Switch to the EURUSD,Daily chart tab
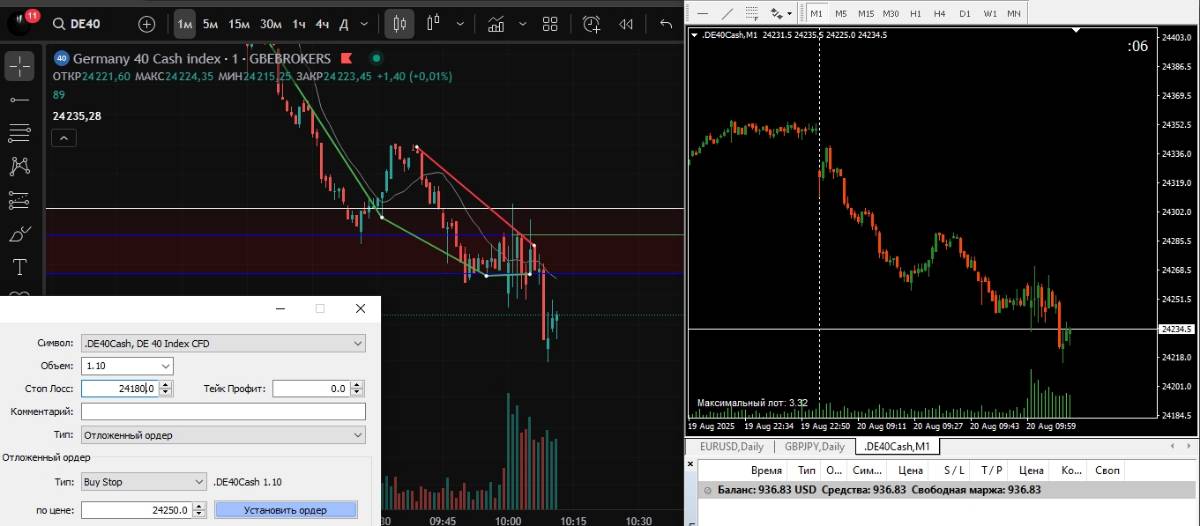The image size is (1200, 526). click(x=731, y=446)
